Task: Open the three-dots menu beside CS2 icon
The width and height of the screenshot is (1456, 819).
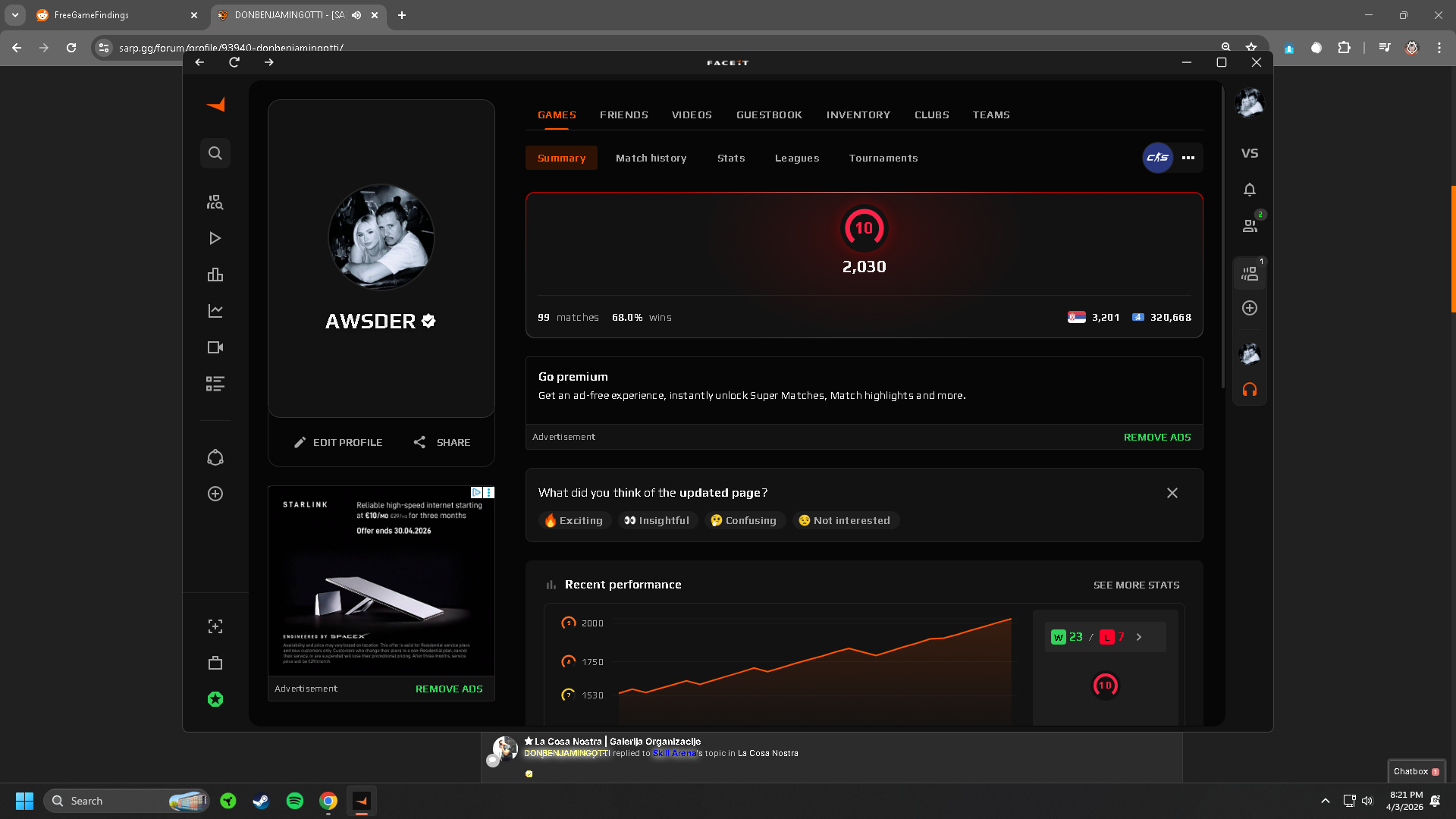Action: (x=1188, y=158)
